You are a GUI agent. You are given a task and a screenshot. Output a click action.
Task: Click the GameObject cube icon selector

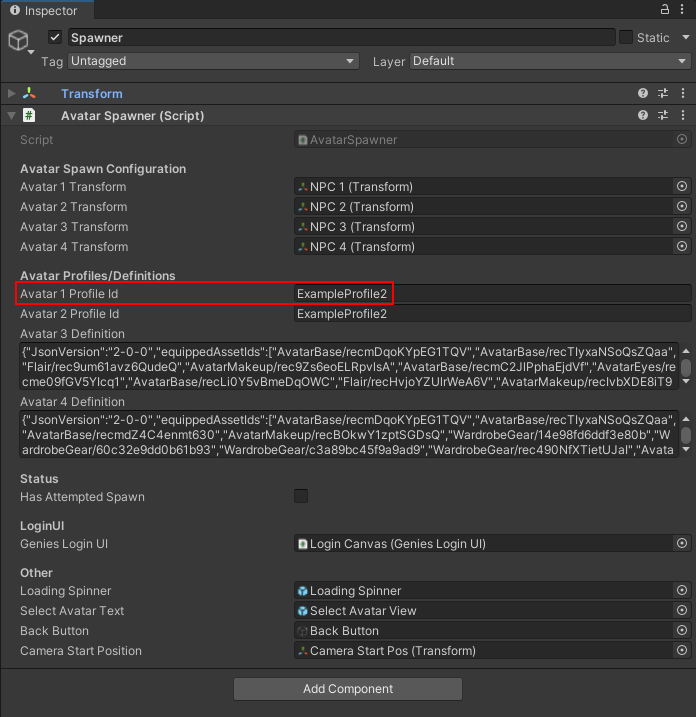[18, 40]
